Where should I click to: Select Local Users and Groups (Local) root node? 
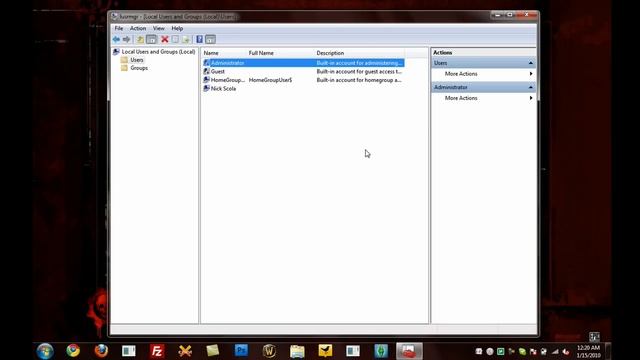click(158, 52)
